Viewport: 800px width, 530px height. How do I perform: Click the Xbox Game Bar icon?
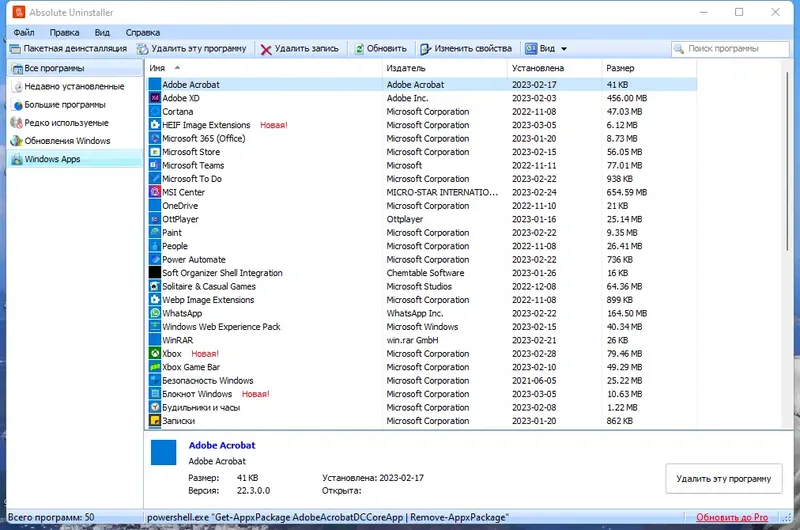pyautogui.click(x=155, y=367)
